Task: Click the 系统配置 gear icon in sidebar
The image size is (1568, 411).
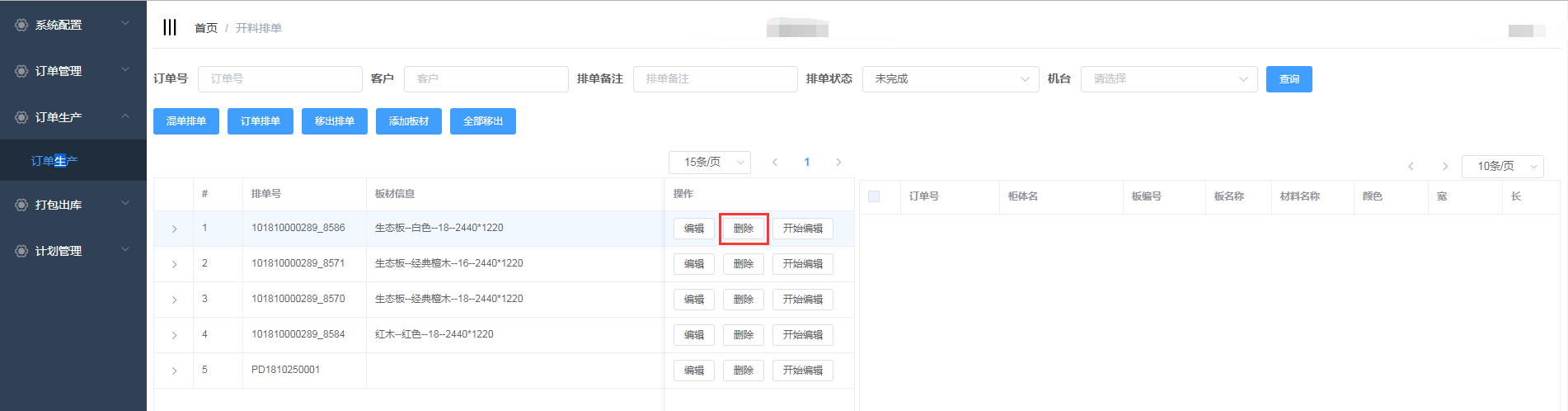Action: (21, 25)
